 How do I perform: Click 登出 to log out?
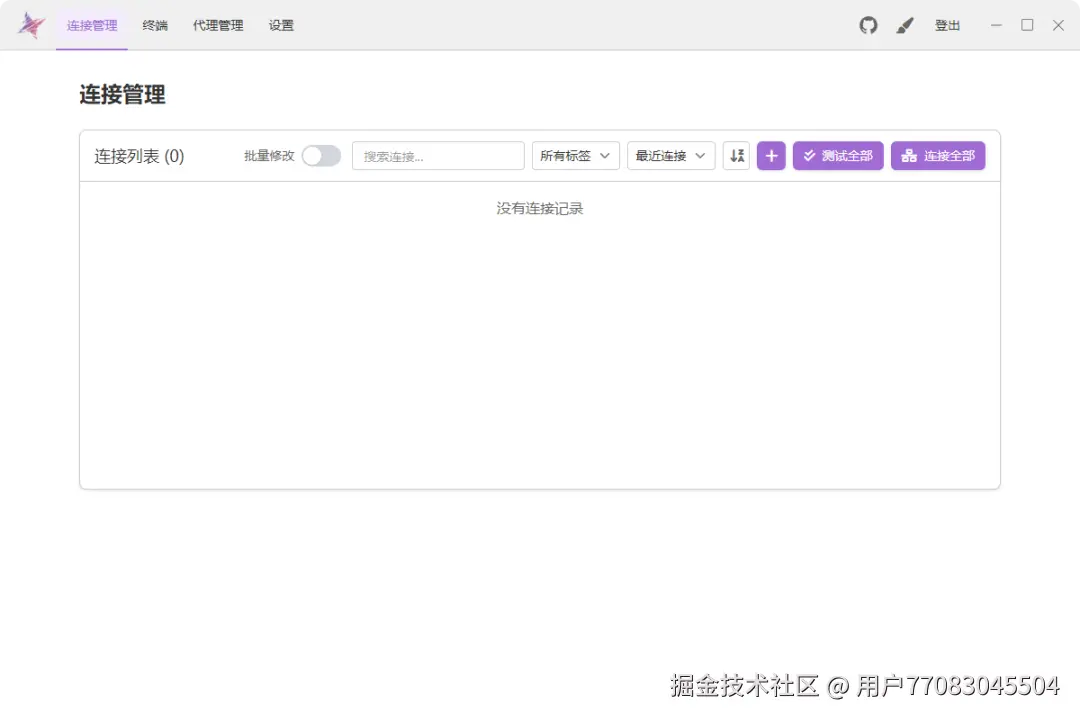click(947, 25)
